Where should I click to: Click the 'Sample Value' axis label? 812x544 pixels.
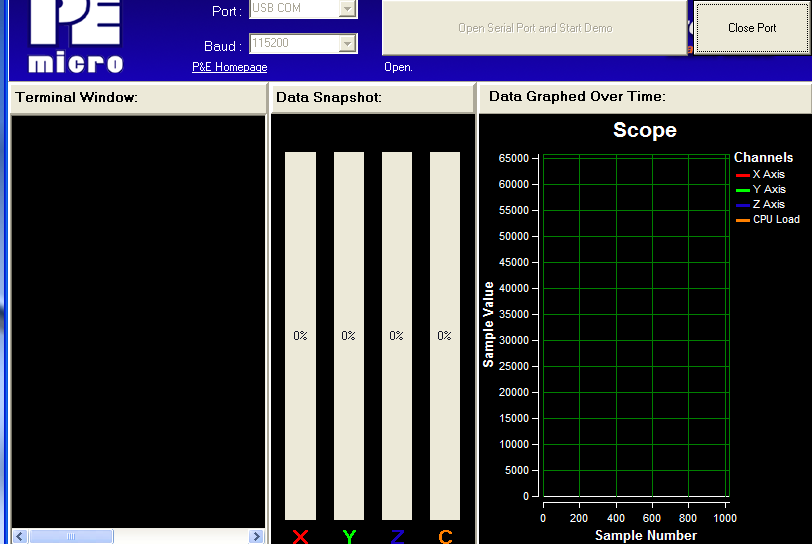tap(488, 325)
